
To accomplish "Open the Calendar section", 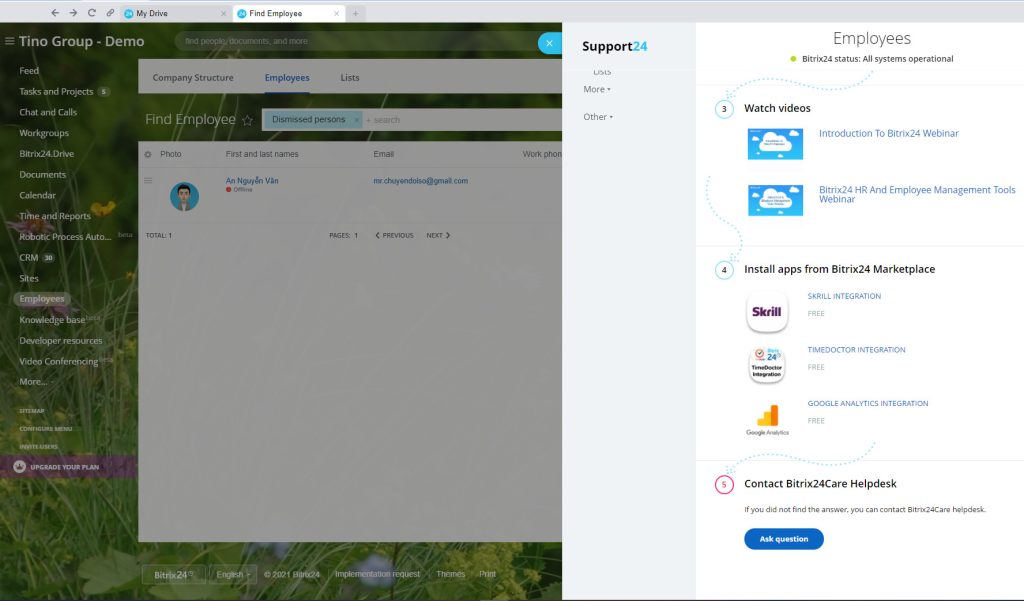I will (x=37, y=195).
